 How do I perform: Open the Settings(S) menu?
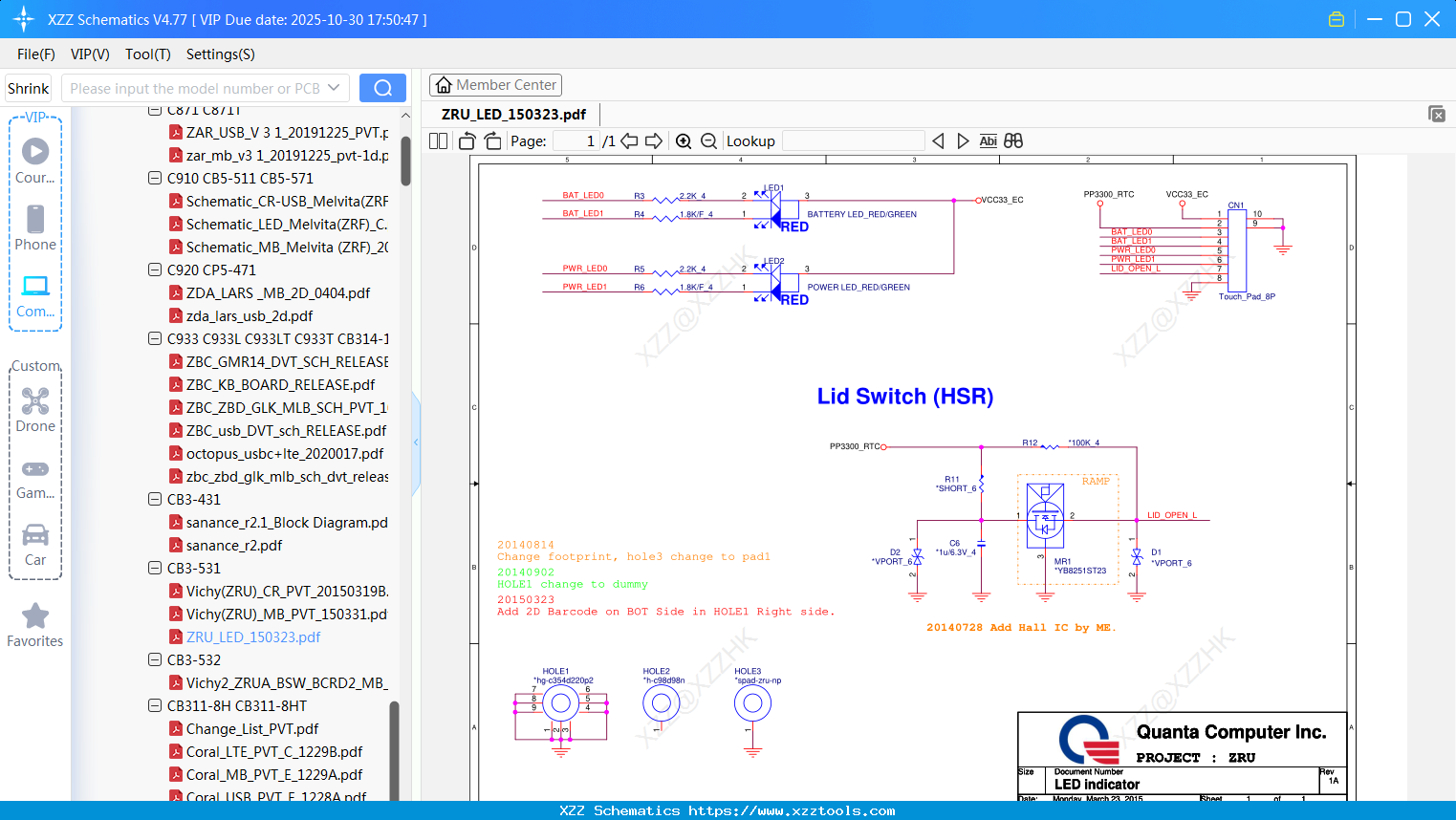click(x=220, y=54)
